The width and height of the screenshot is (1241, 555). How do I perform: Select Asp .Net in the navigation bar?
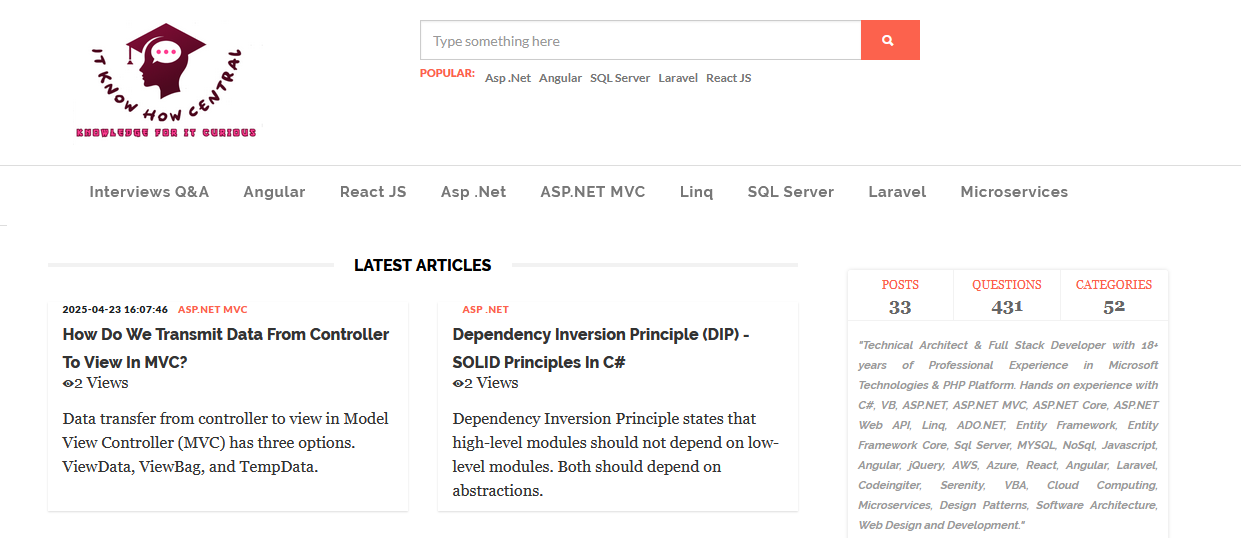pyautogui.click(x=473, y=192)
